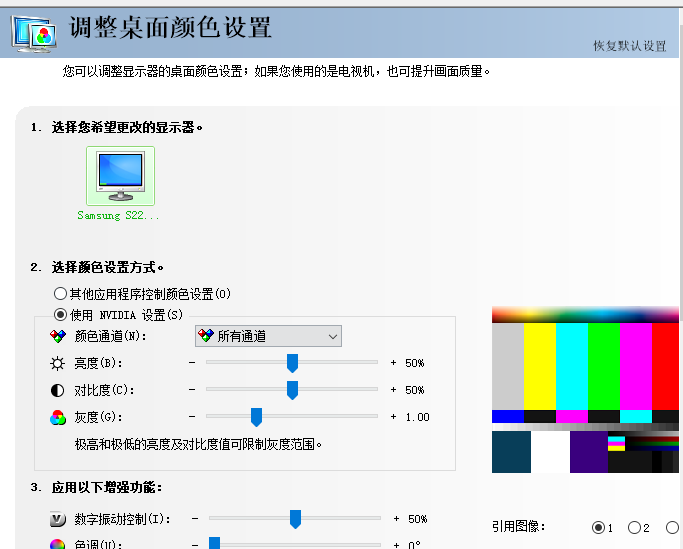
Task: Click the 对比度 contrast slider handle
Action: (292, 390)
